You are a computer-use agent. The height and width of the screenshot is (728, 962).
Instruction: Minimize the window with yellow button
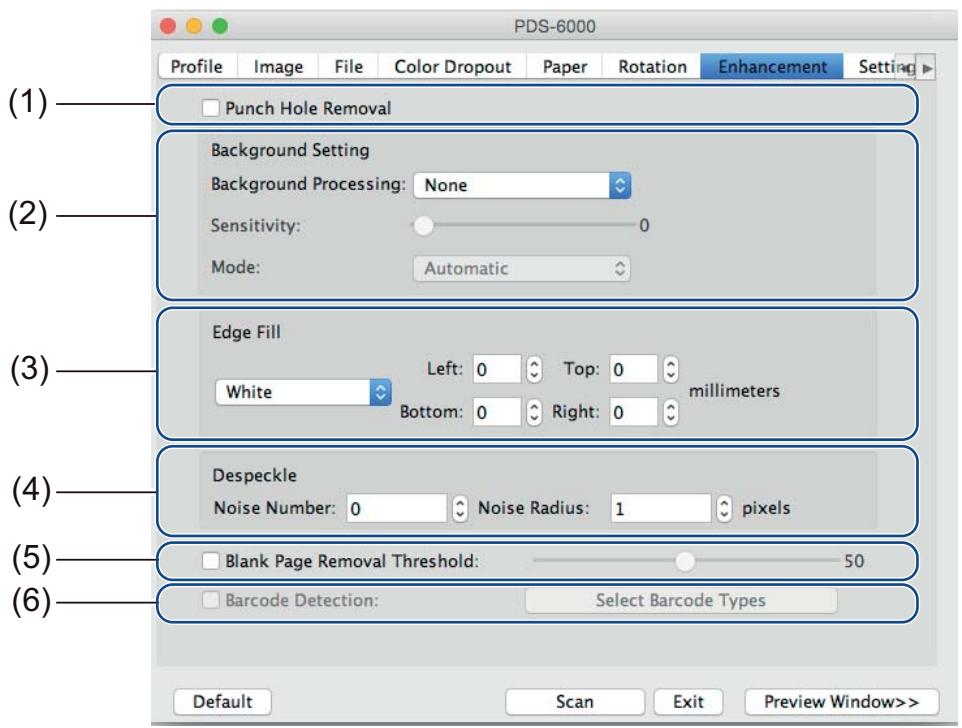(x=194, y=26)
